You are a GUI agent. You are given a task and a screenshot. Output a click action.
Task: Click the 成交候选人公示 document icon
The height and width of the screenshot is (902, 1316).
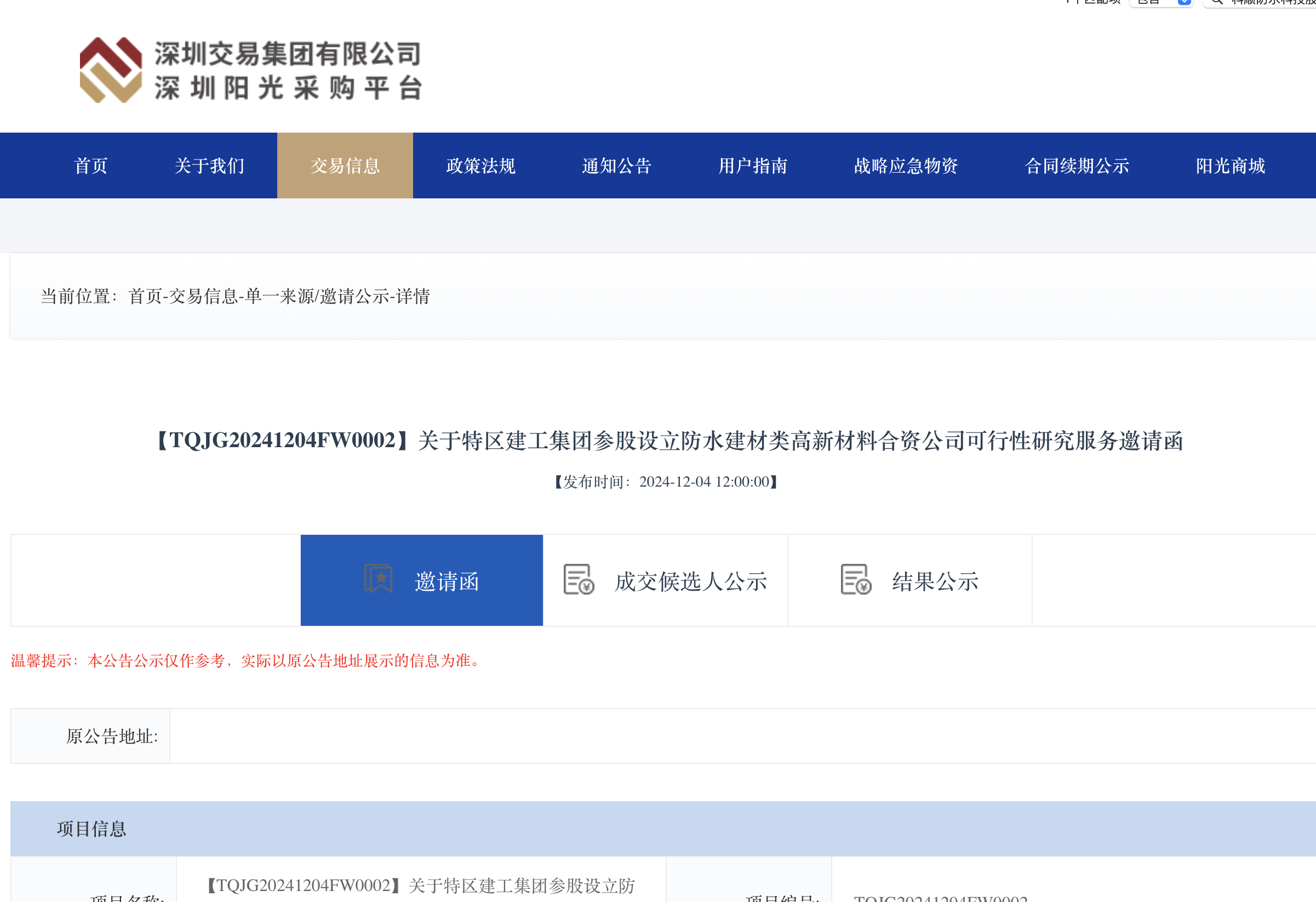(578, 579)
